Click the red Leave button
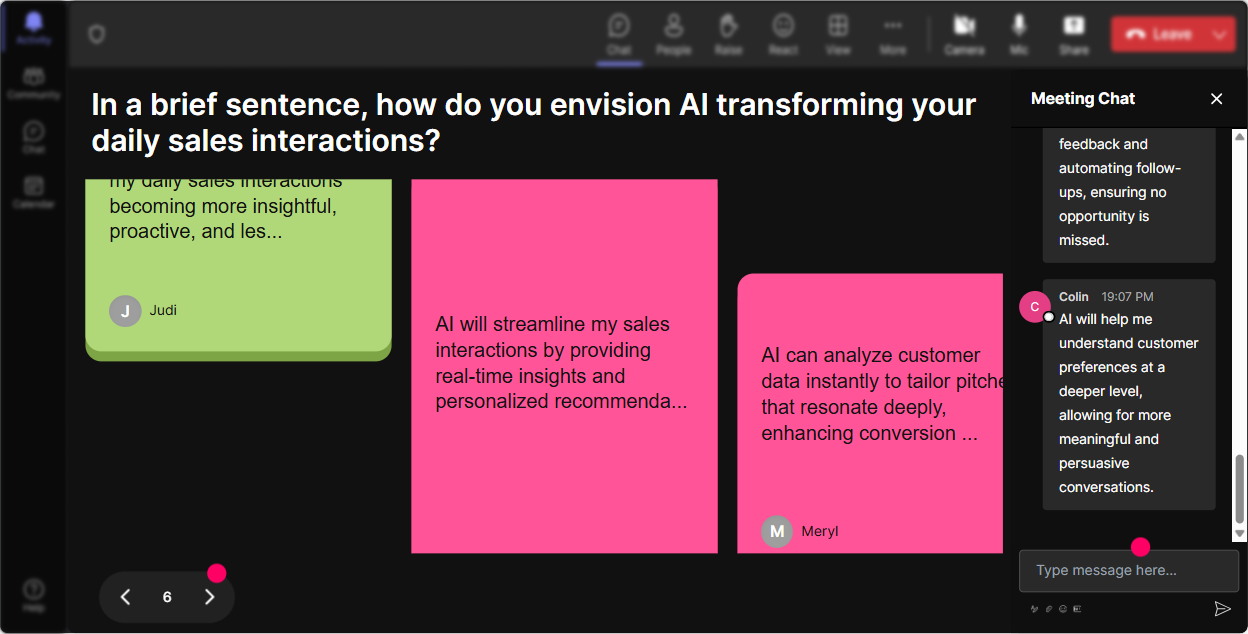Screen dimensions: 1248x634 coord(1159,34)
